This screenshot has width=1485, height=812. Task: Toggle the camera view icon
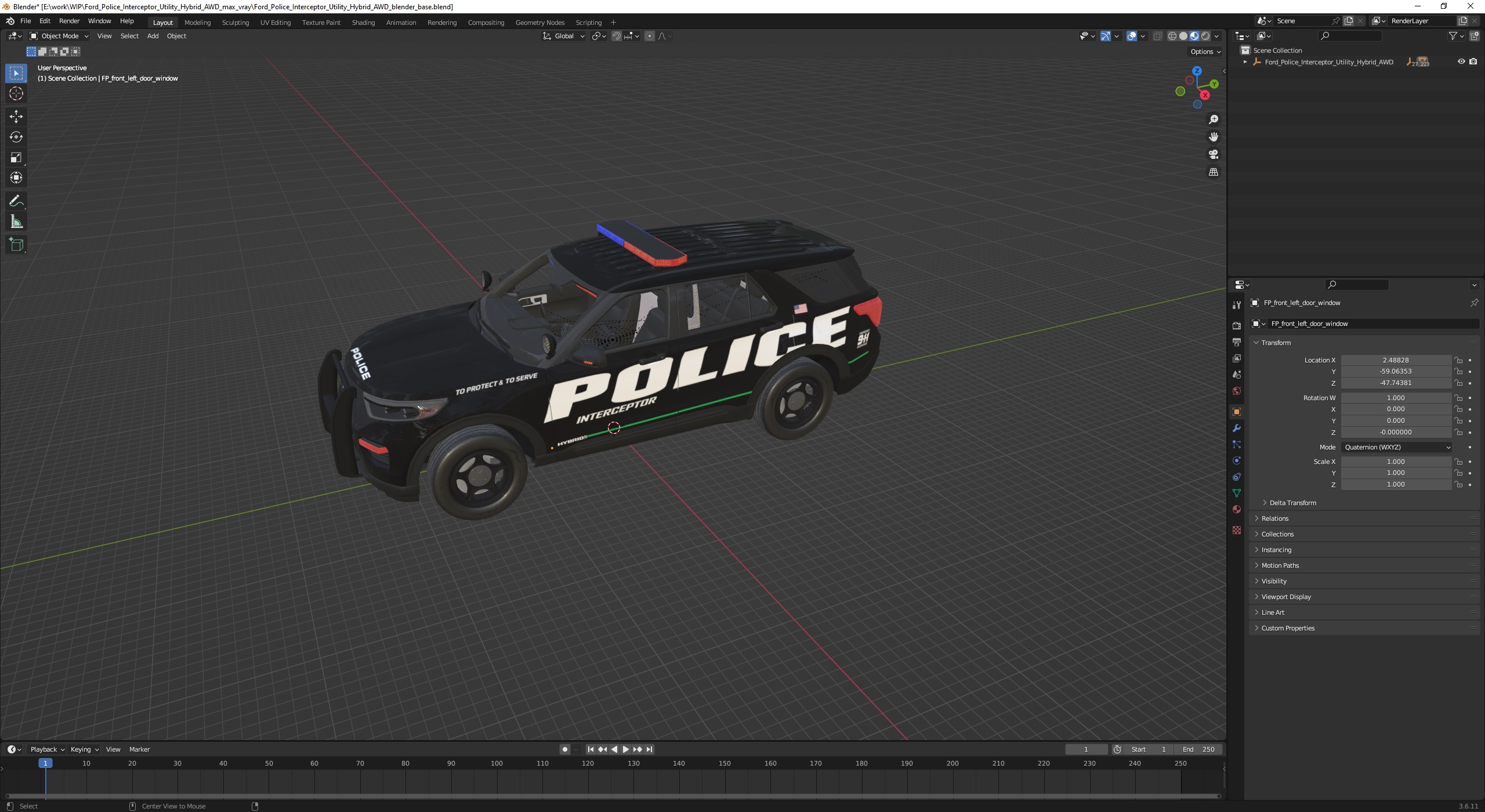[1213, 154]
